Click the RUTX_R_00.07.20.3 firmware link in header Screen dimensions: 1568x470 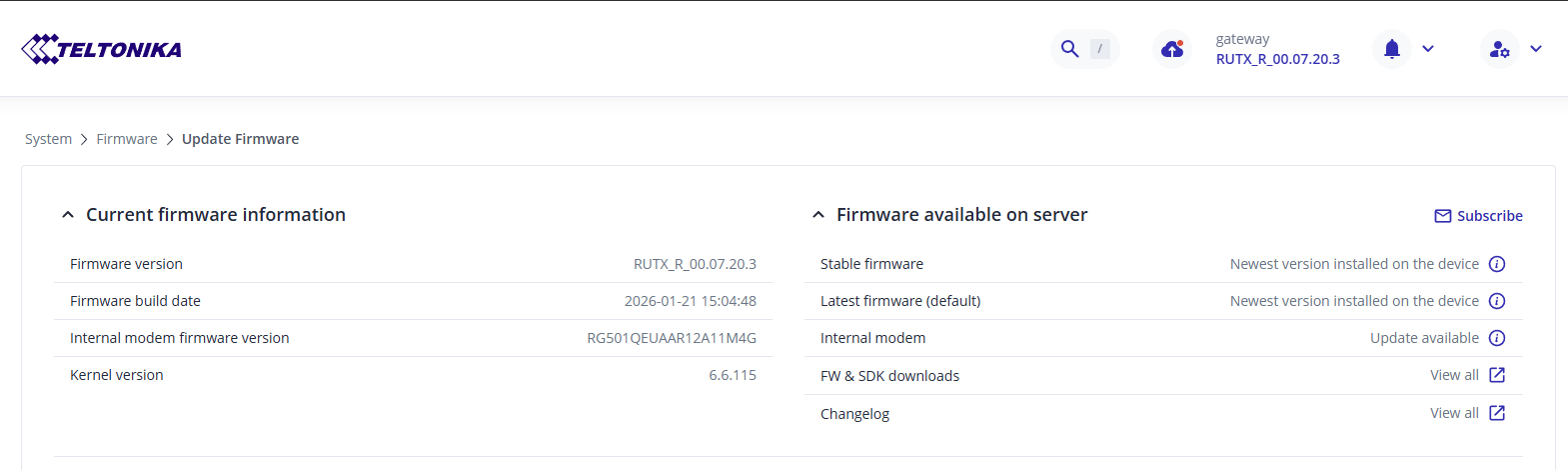(x=1277, y=59)
